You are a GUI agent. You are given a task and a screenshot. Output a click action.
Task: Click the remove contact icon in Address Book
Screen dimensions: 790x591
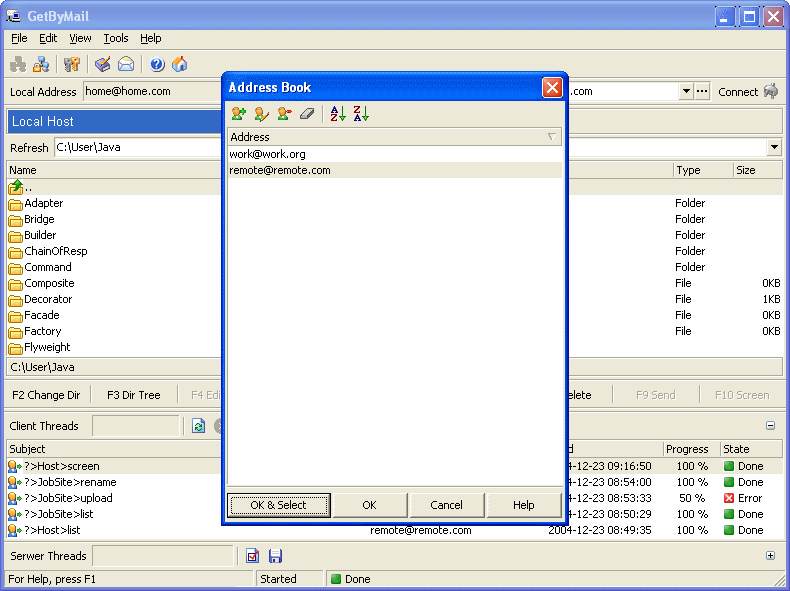tap(285, 114)
